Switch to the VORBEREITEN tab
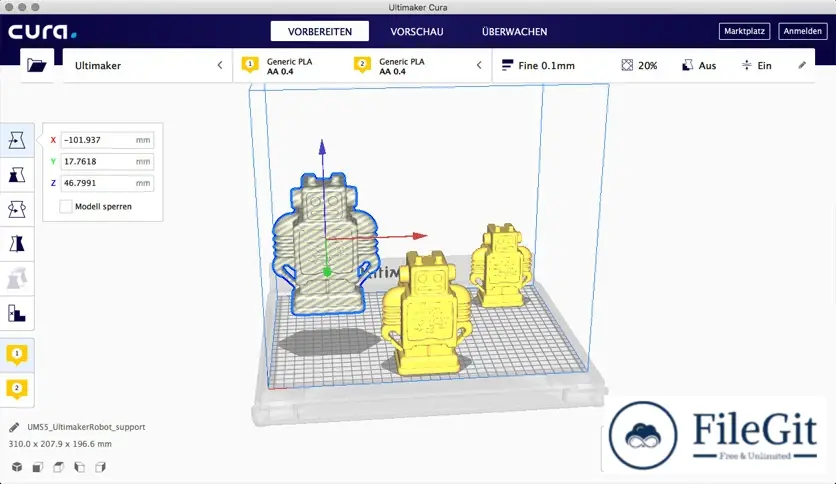The image size is (836, 484). pos(320,31)
